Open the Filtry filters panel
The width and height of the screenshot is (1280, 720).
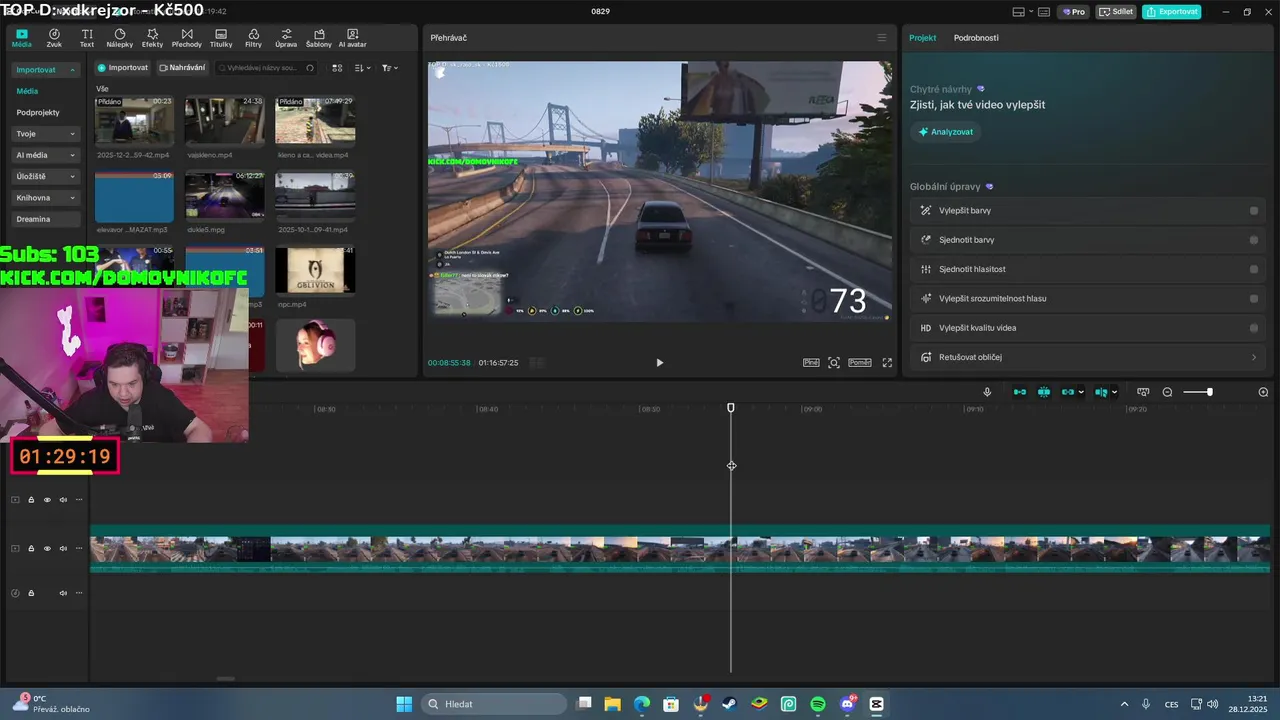pyautogui.click(x=253, y=38)
